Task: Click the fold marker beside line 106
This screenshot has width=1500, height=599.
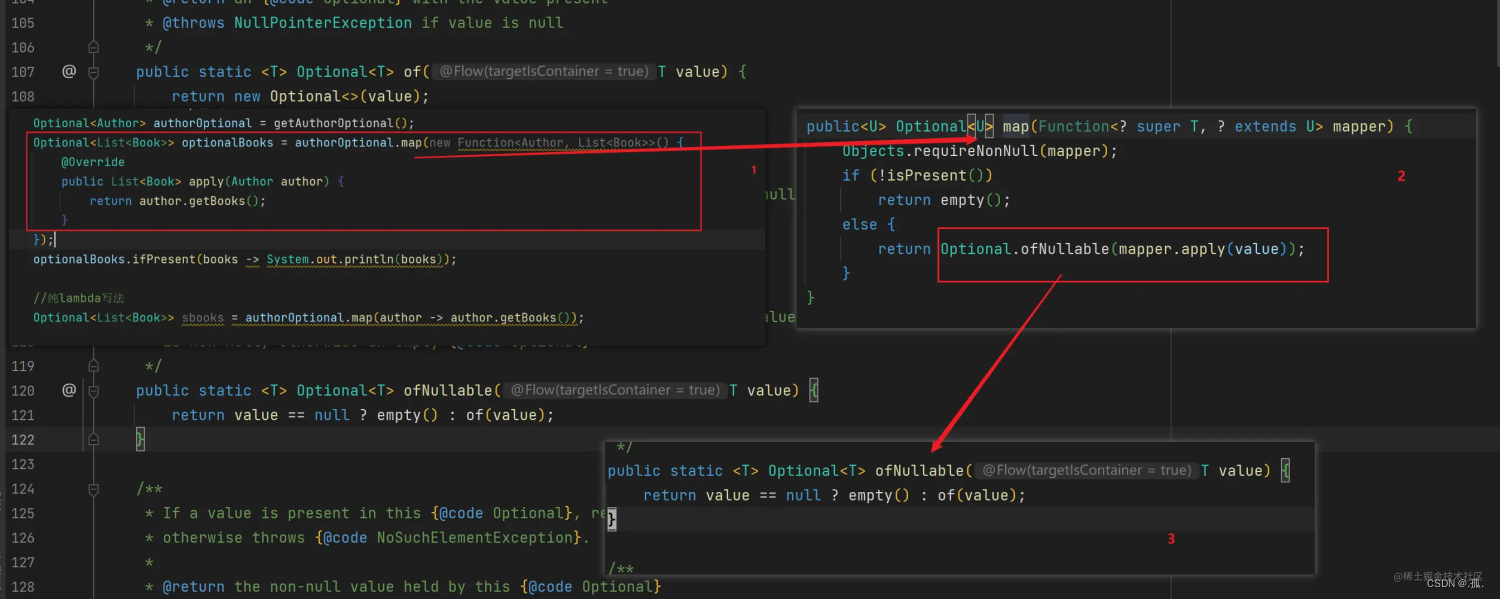Action: (94, 47)
